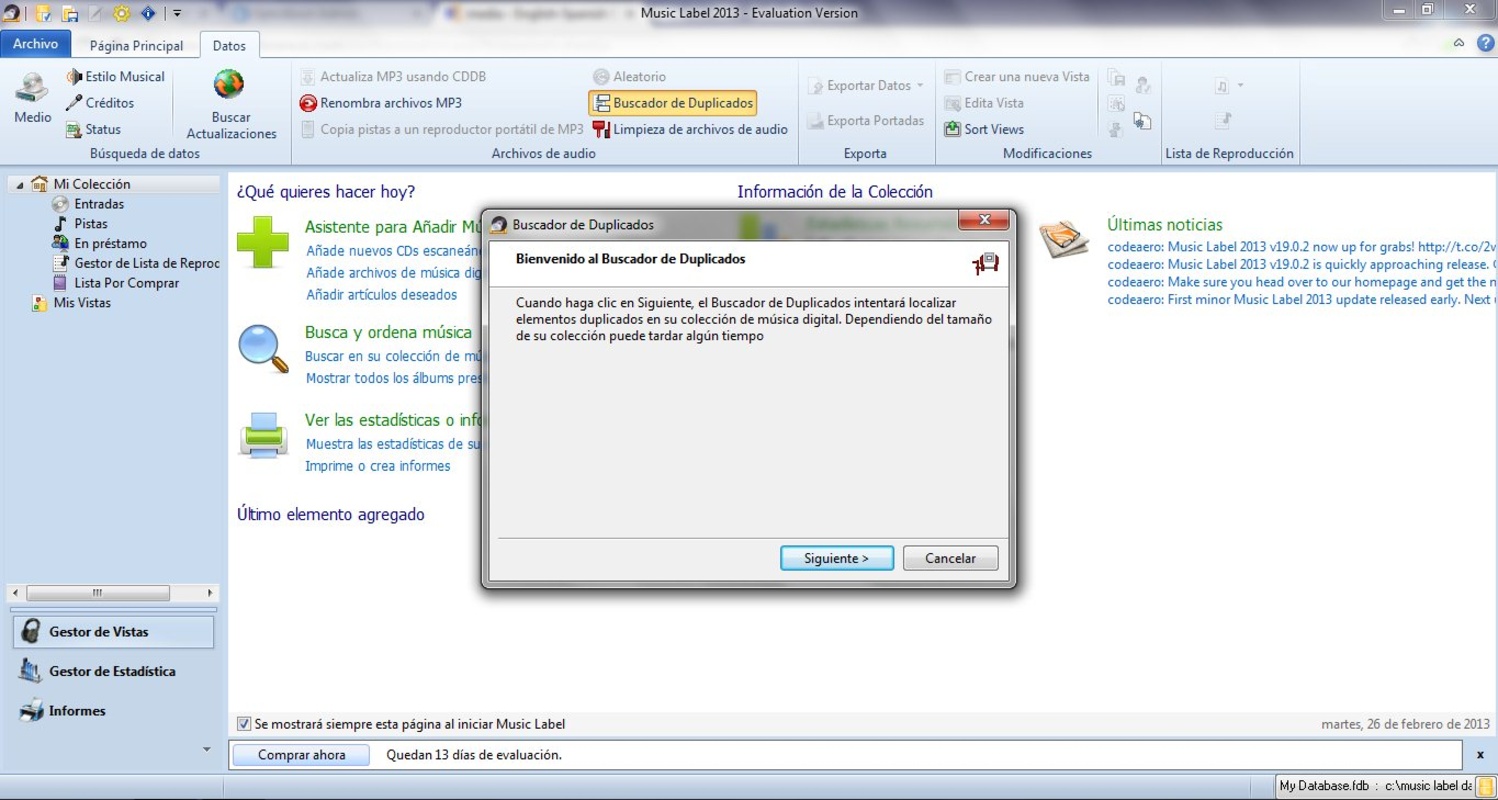Open the Informes printer panel

pyautogui.click(x=111, y=711)
